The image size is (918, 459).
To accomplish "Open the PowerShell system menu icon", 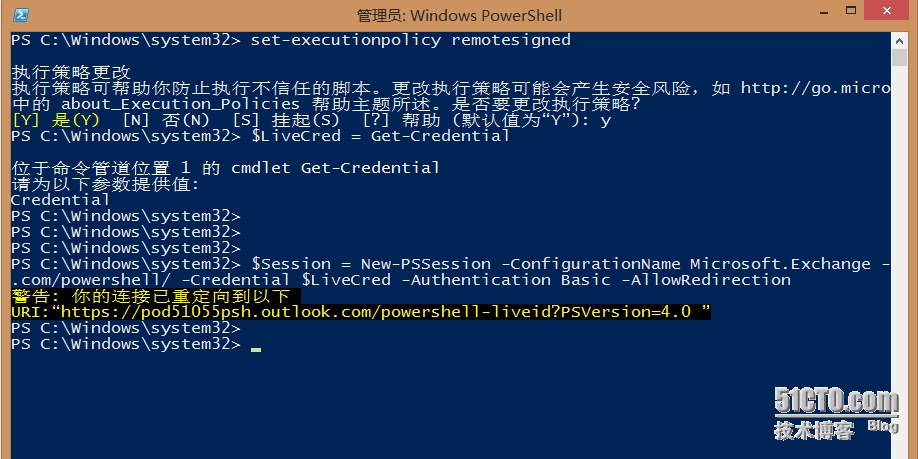I will tap(21, 15).
